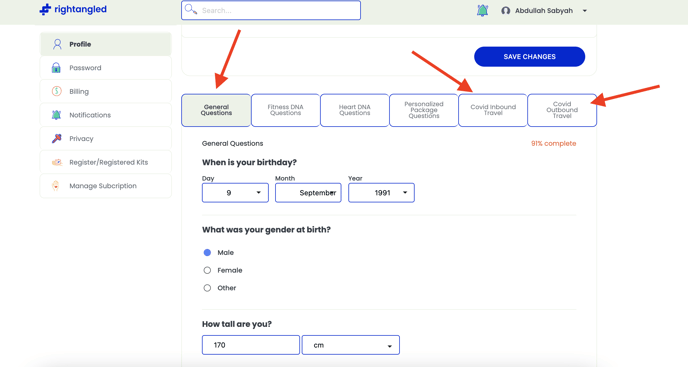The image size is (688, 367).
Task: Open the height unit cm dropdown
Action: click(351, 345)
